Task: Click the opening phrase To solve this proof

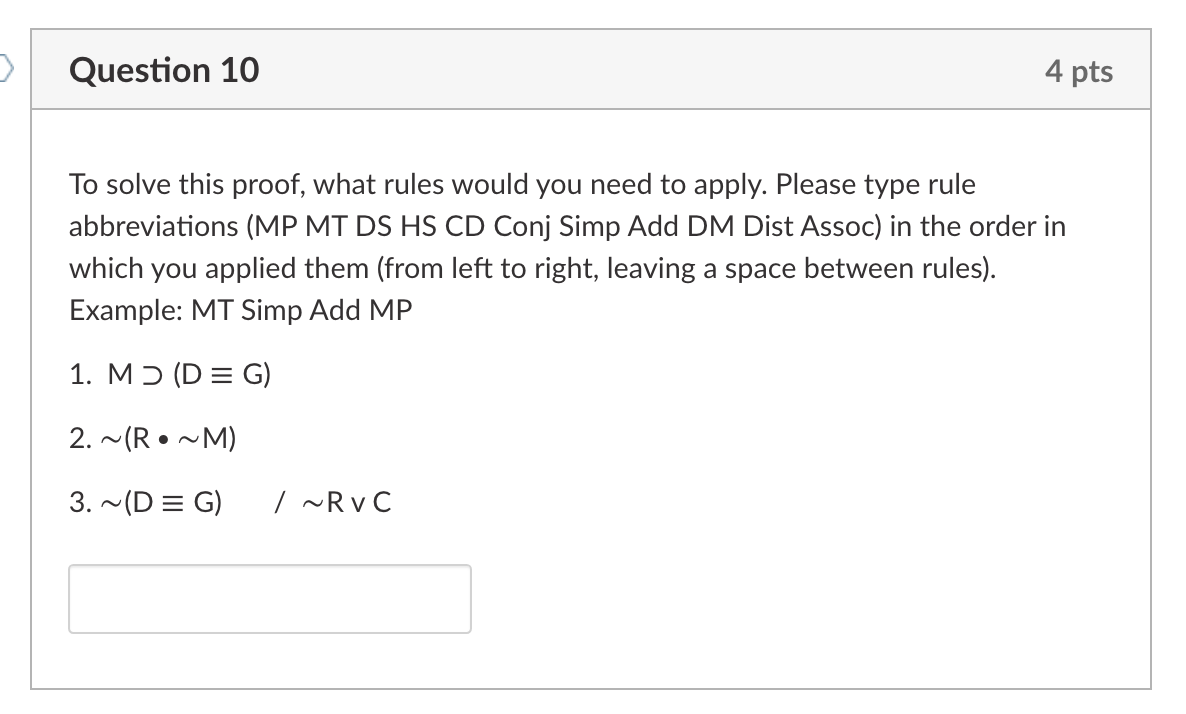Action: click(186, 185)
